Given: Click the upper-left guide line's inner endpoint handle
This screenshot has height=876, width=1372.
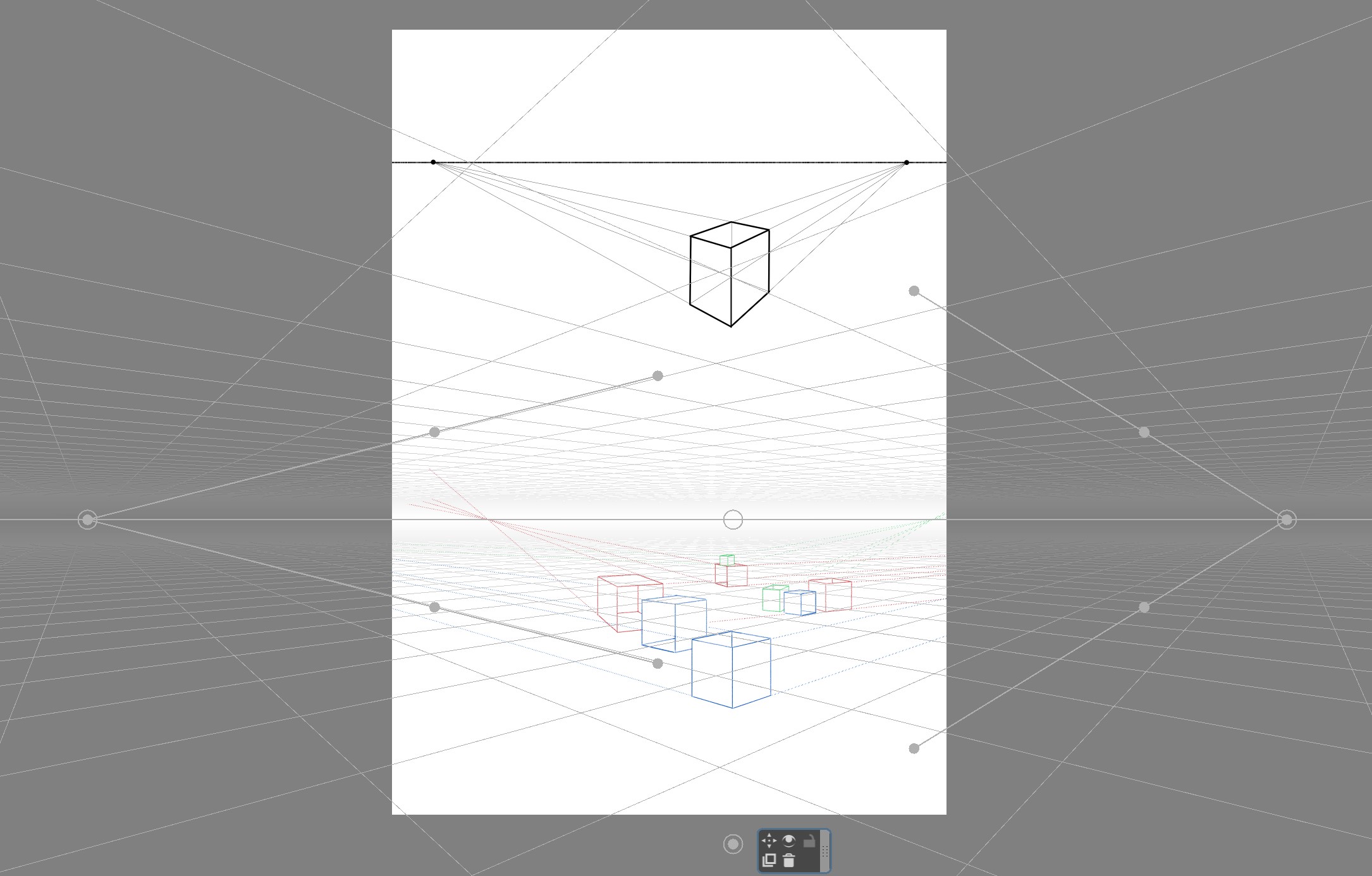Looking at the screenshot, I should pos(658,376).
